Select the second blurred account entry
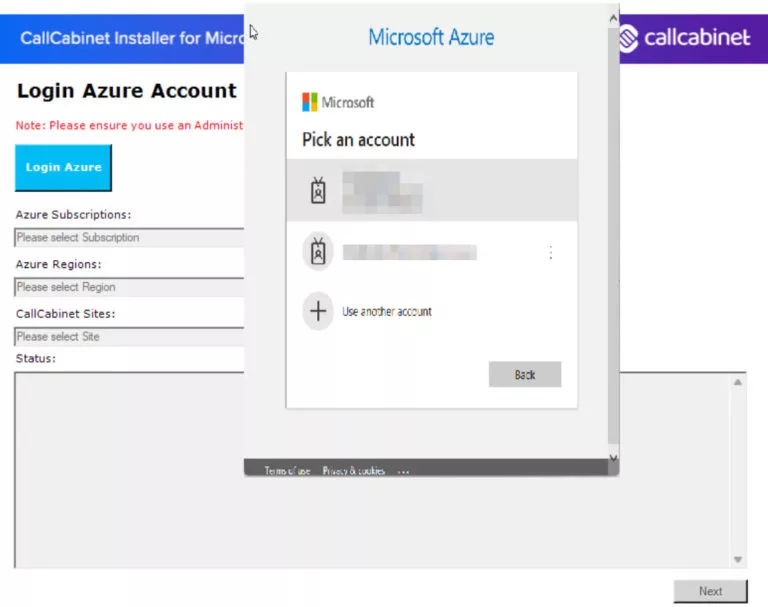Screen dimensions: 768x607 pyautogui.click(x=432, y=252)
